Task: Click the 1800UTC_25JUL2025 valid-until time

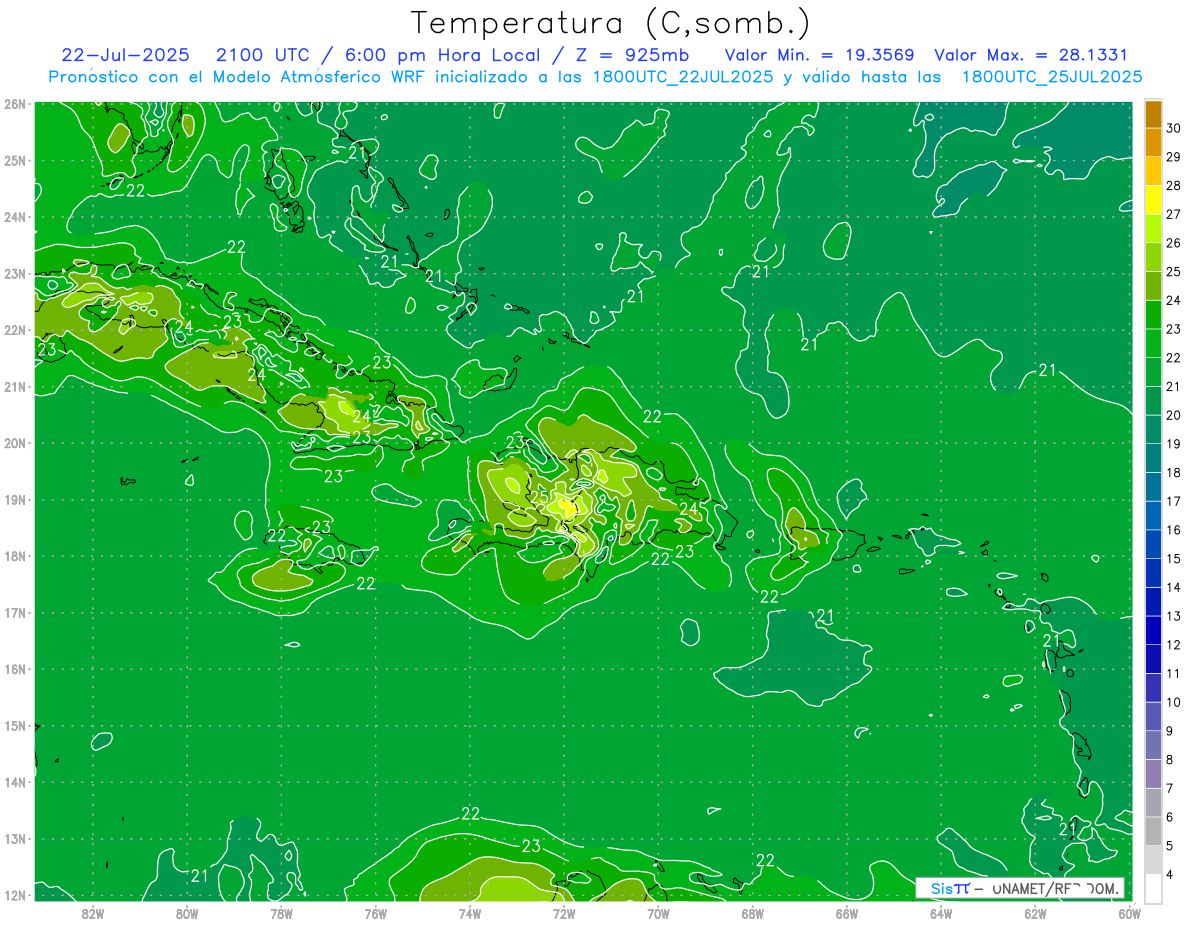Action: [x=1052, y=77]
